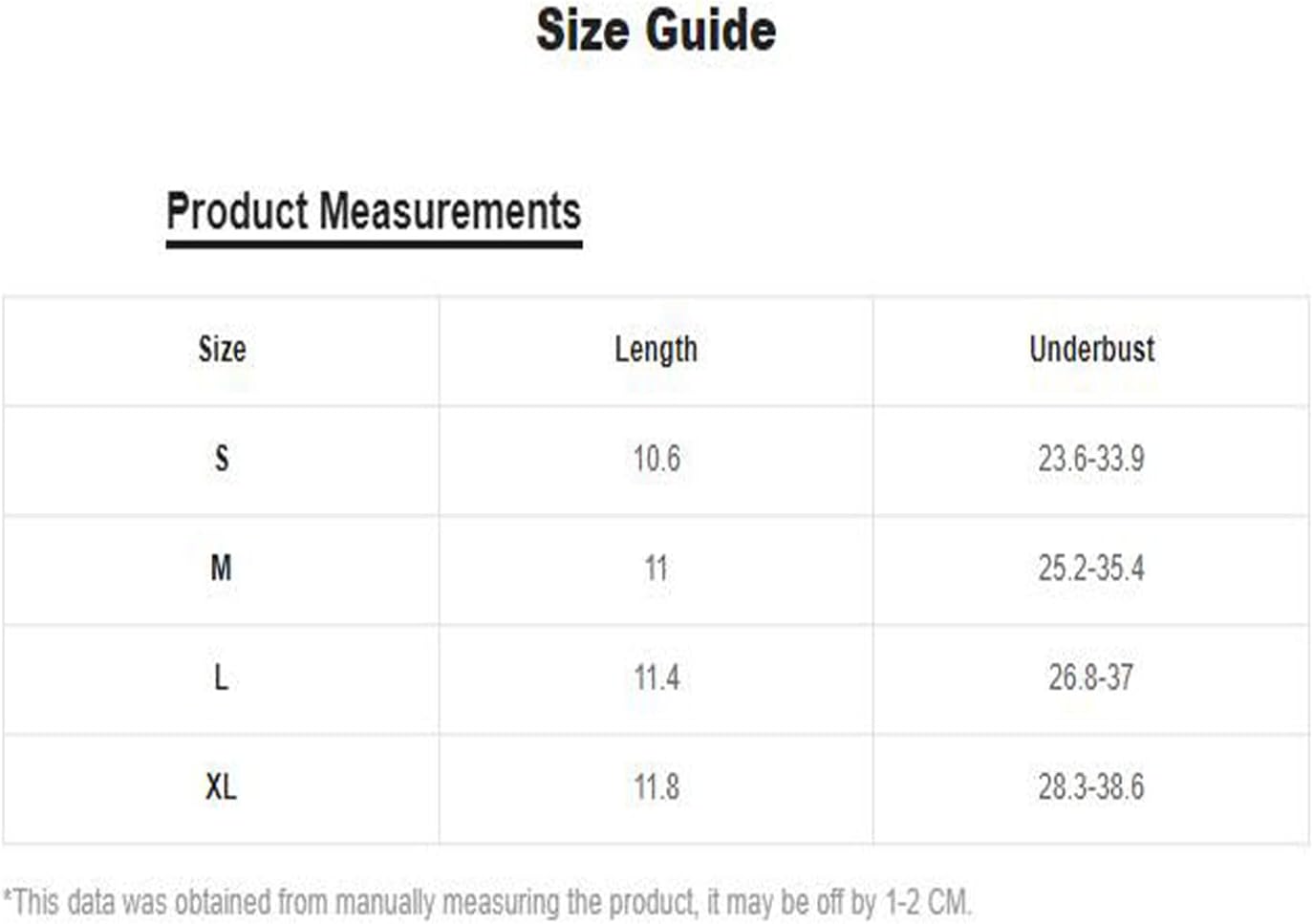The height and width of the screenshot is (924, 1313).
Task: Click the Size Guide title
Action: coord(656,31)
